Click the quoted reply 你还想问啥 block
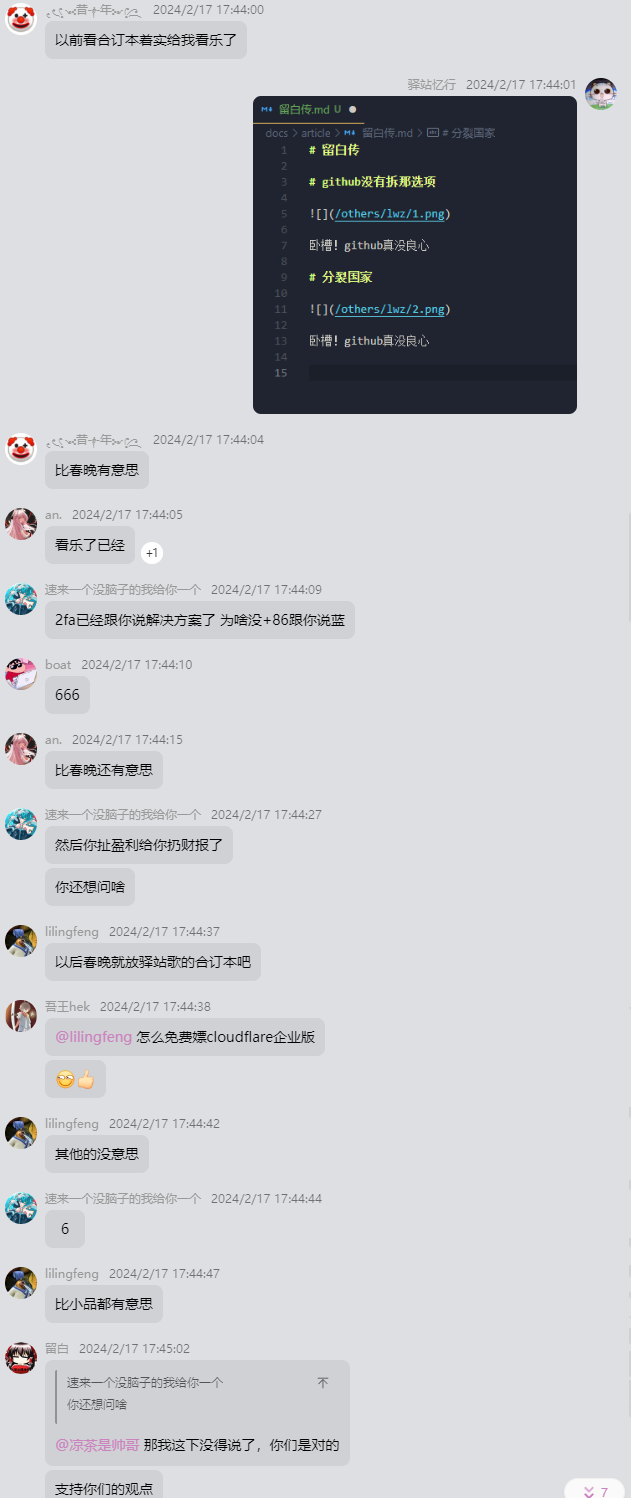The image size is (631, 1498). (198, 1394)
